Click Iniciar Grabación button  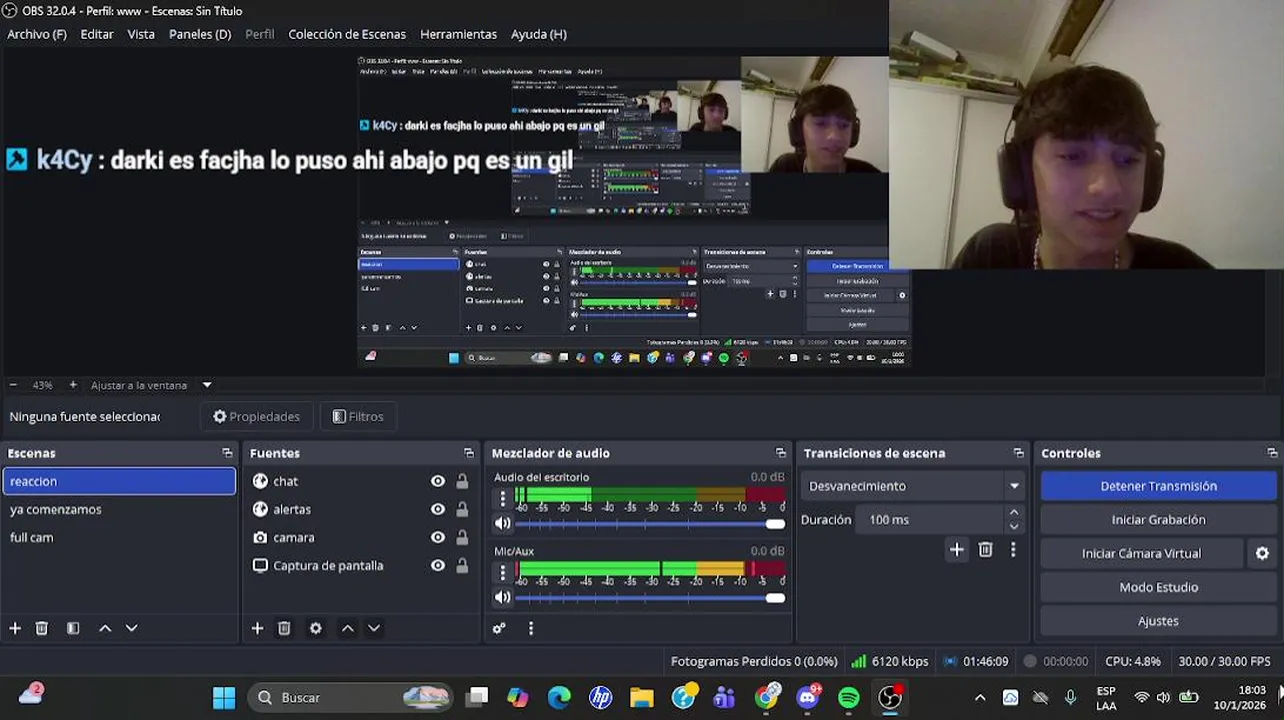(1158, 520)
